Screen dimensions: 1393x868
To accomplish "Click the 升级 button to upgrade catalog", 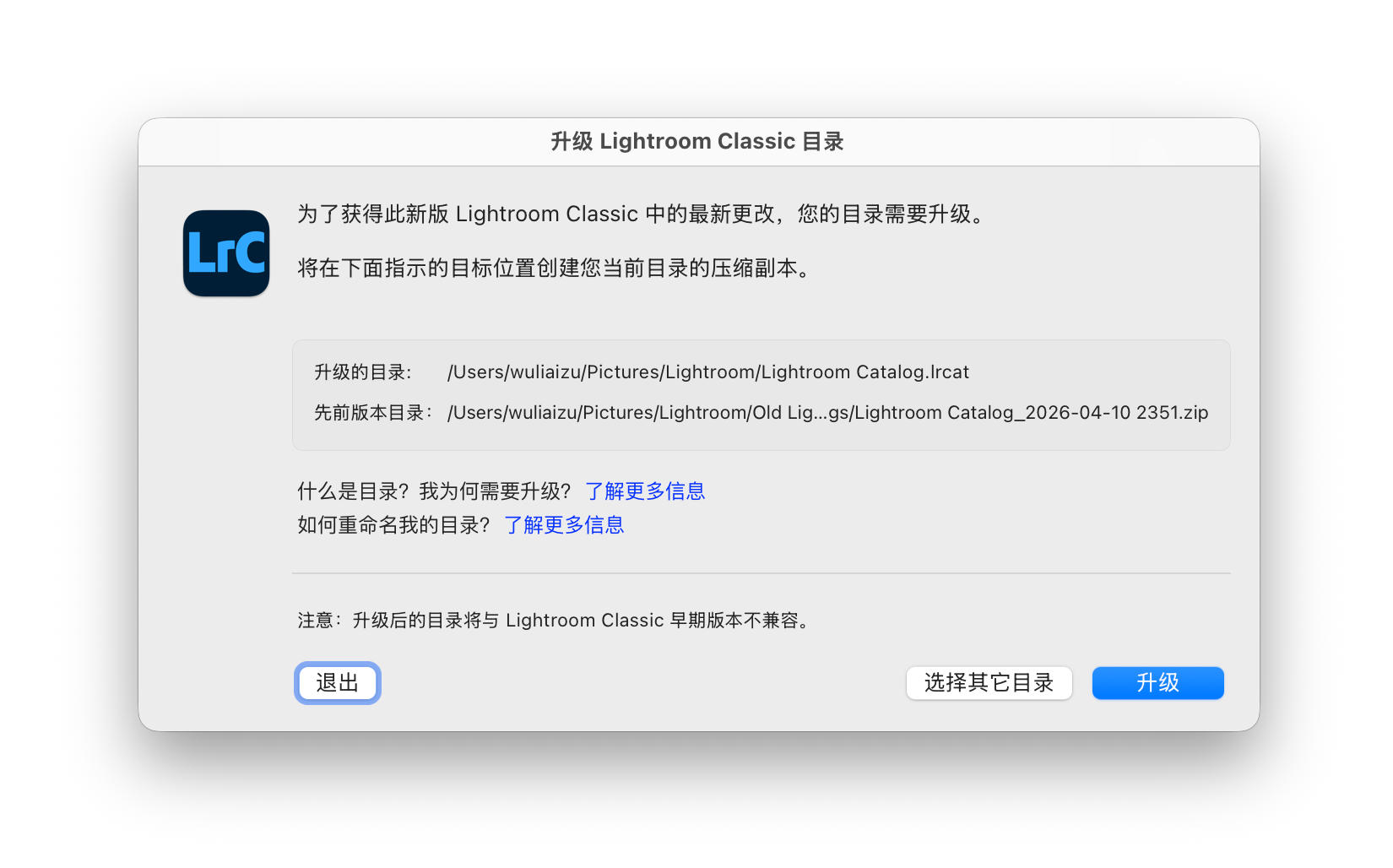I will [x=1157, y=683].
